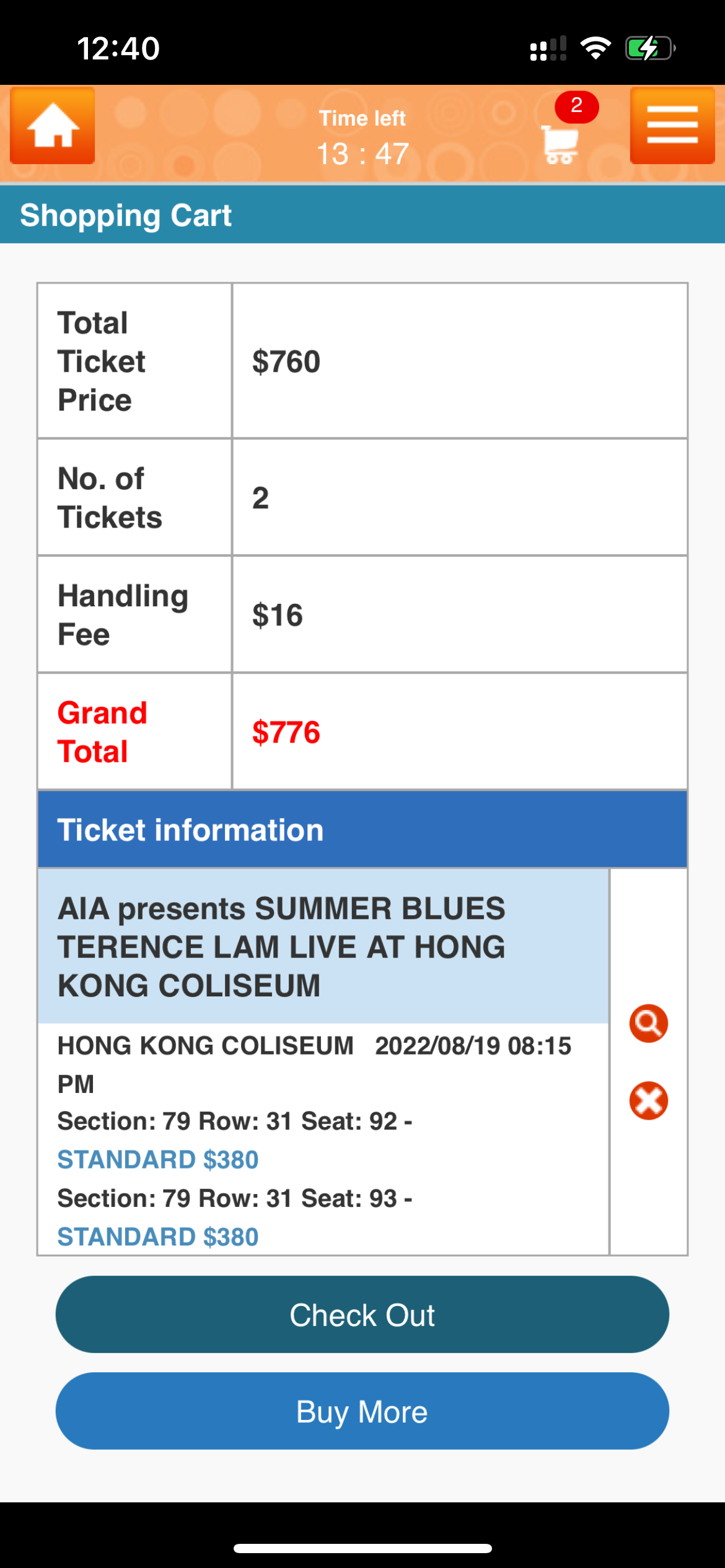The width and height of the screenshot is (725, 1568).
Task: Tap the Grand Total $776 amount
Action: pyautogui.click(x=286, y=732)
